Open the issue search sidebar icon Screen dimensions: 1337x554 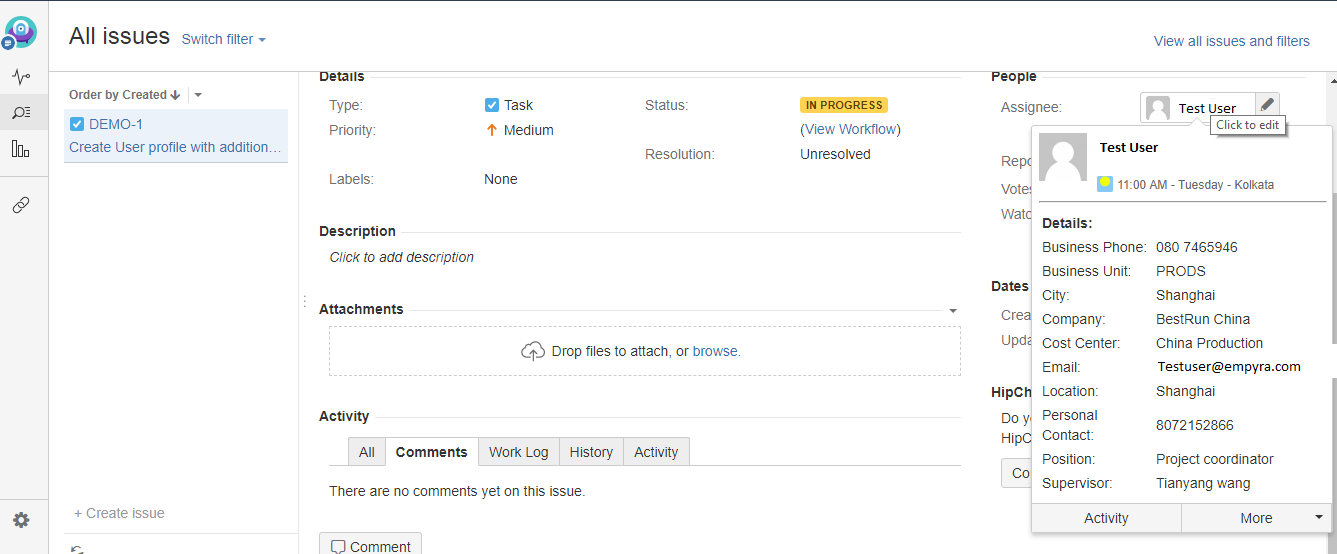[21, 112]
